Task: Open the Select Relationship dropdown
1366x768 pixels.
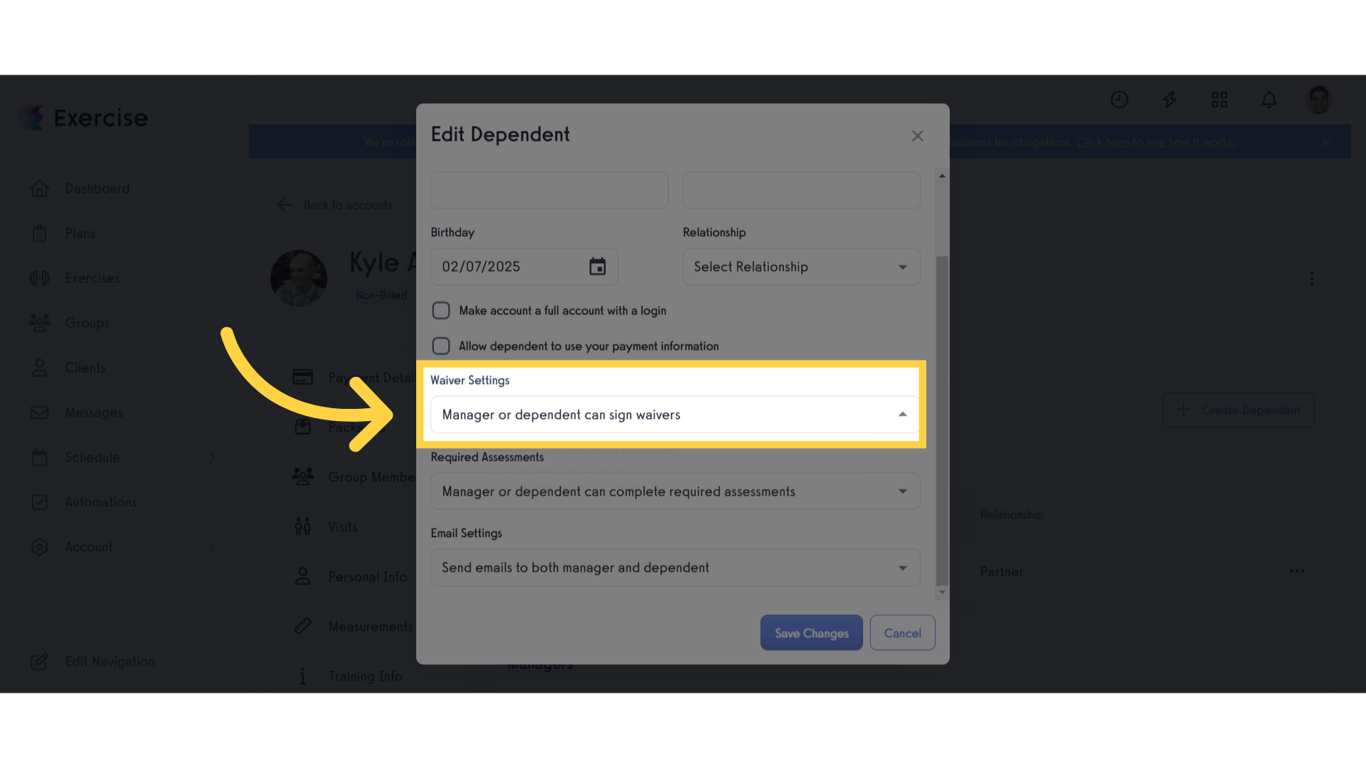Action: pos(801,266)
